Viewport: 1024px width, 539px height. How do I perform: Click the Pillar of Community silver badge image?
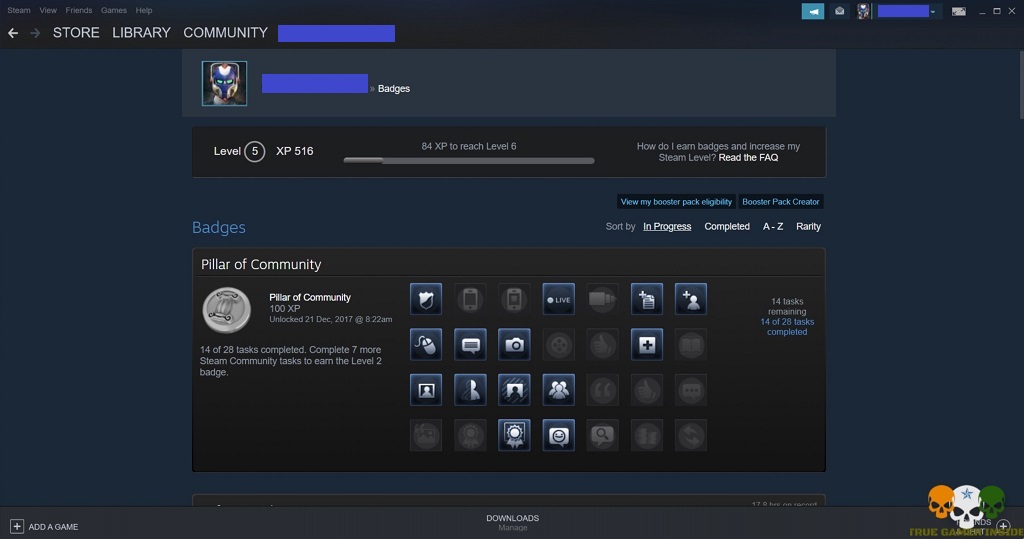click(227, 310)
